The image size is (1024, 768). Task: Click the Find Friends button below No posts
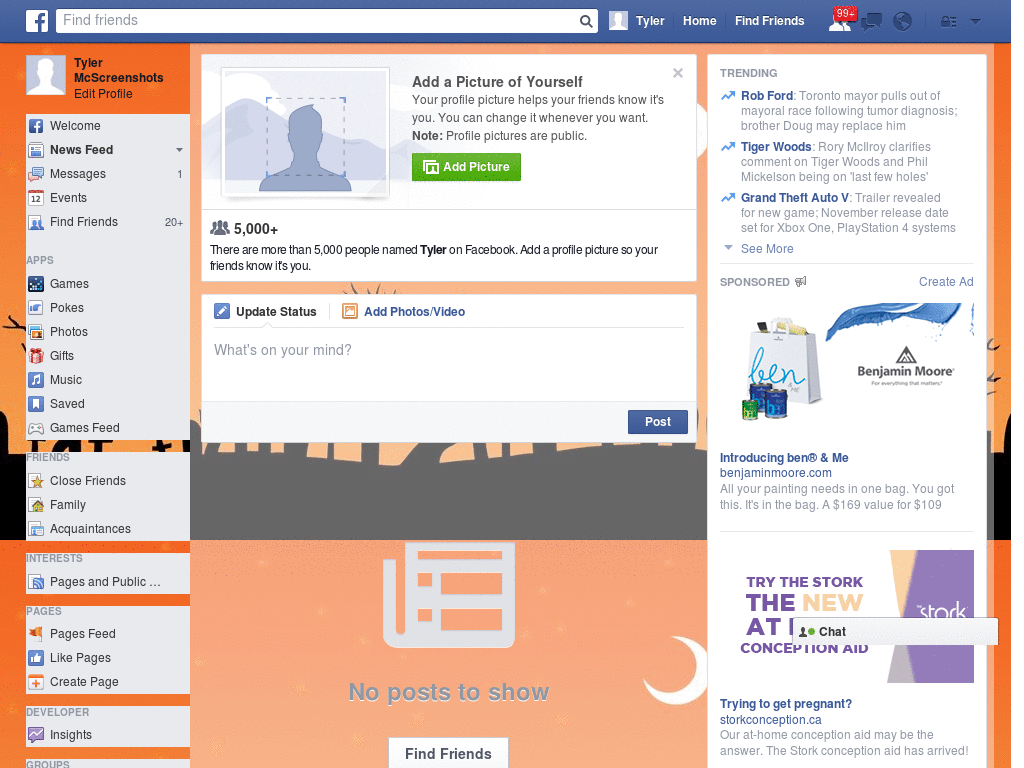[448, 754]
